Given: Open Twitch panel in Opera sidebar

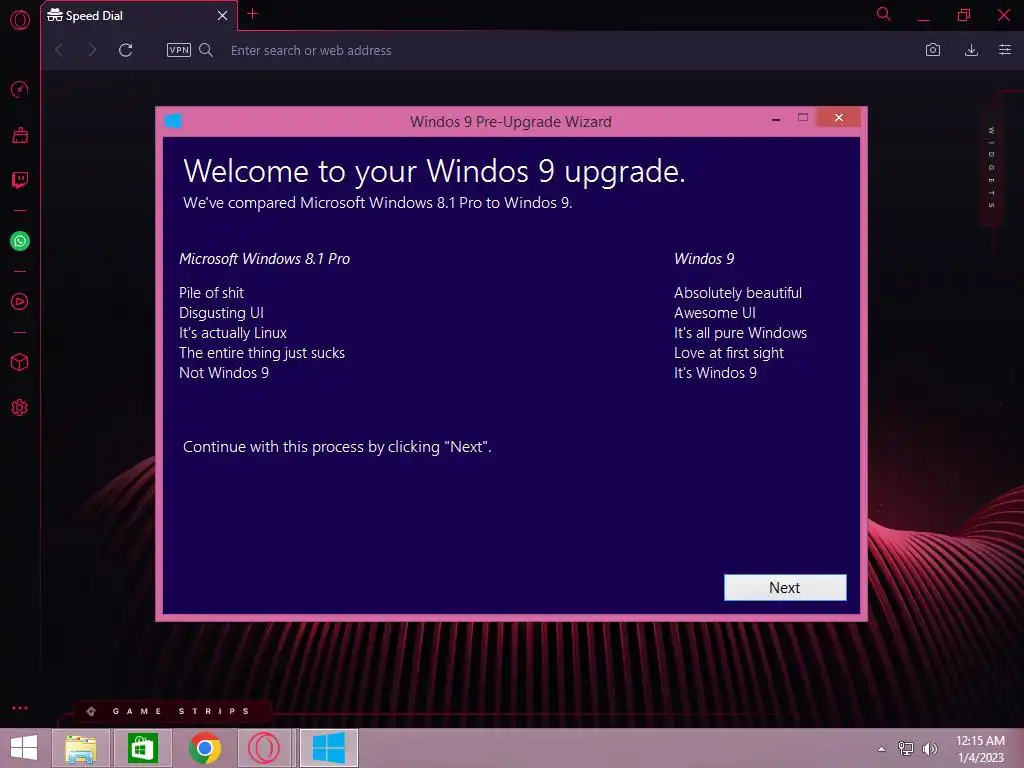Looking at the screenshot, I should point(20,180).
